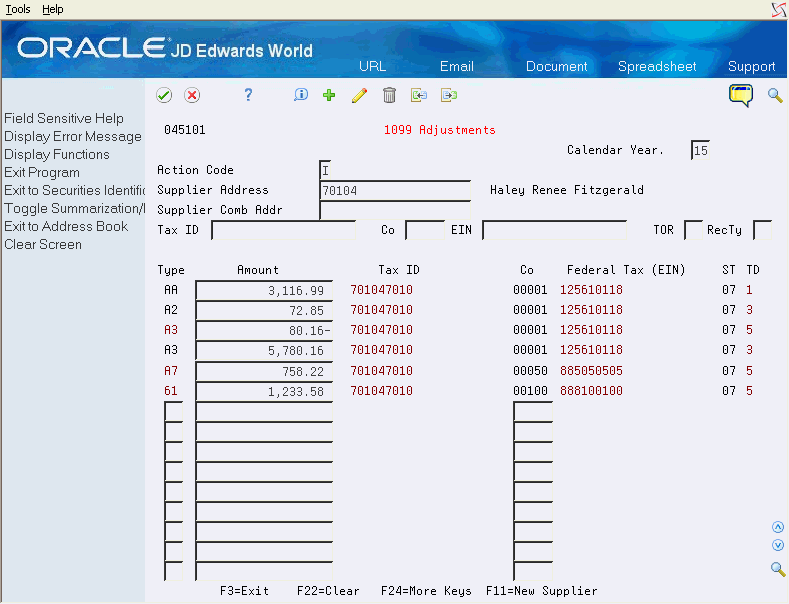
Task: Click the Co value 00050
Action: tap(530, 371)
